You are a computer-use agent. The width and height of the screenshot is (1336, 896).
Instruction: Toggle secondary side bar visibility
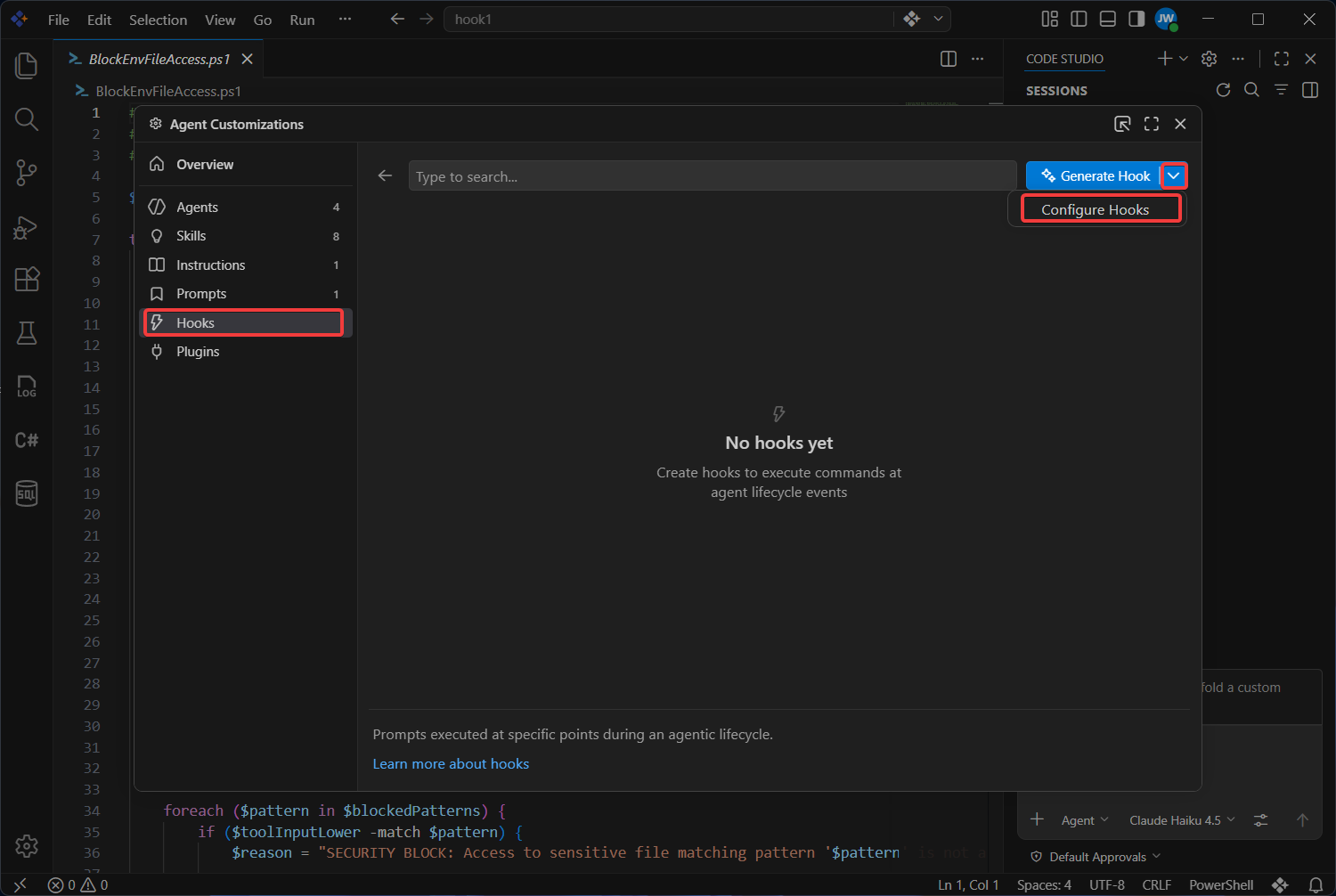click(1136, 19)
